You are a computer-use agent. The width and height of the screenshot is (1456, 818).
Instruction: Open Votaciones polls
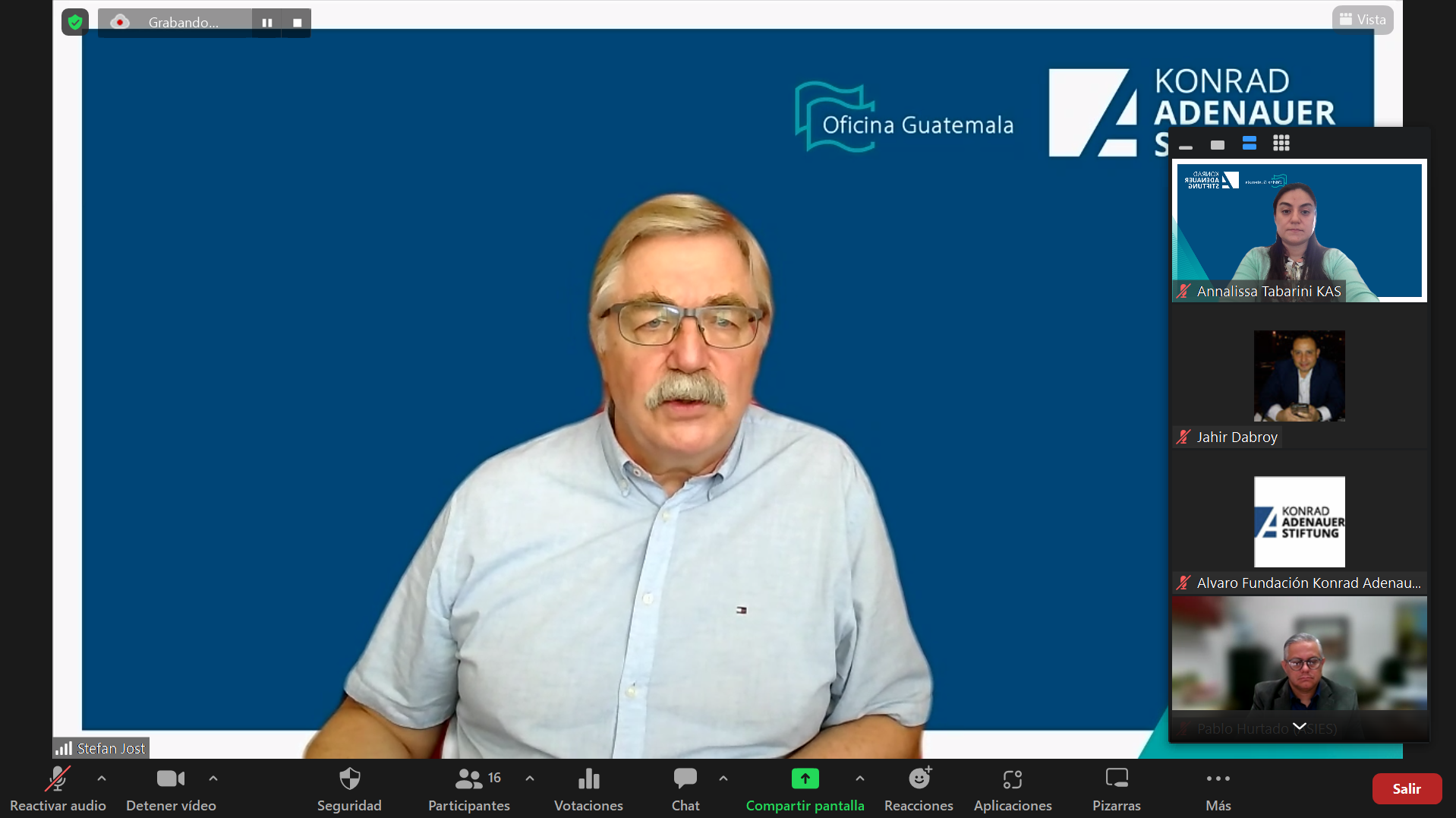588,788
